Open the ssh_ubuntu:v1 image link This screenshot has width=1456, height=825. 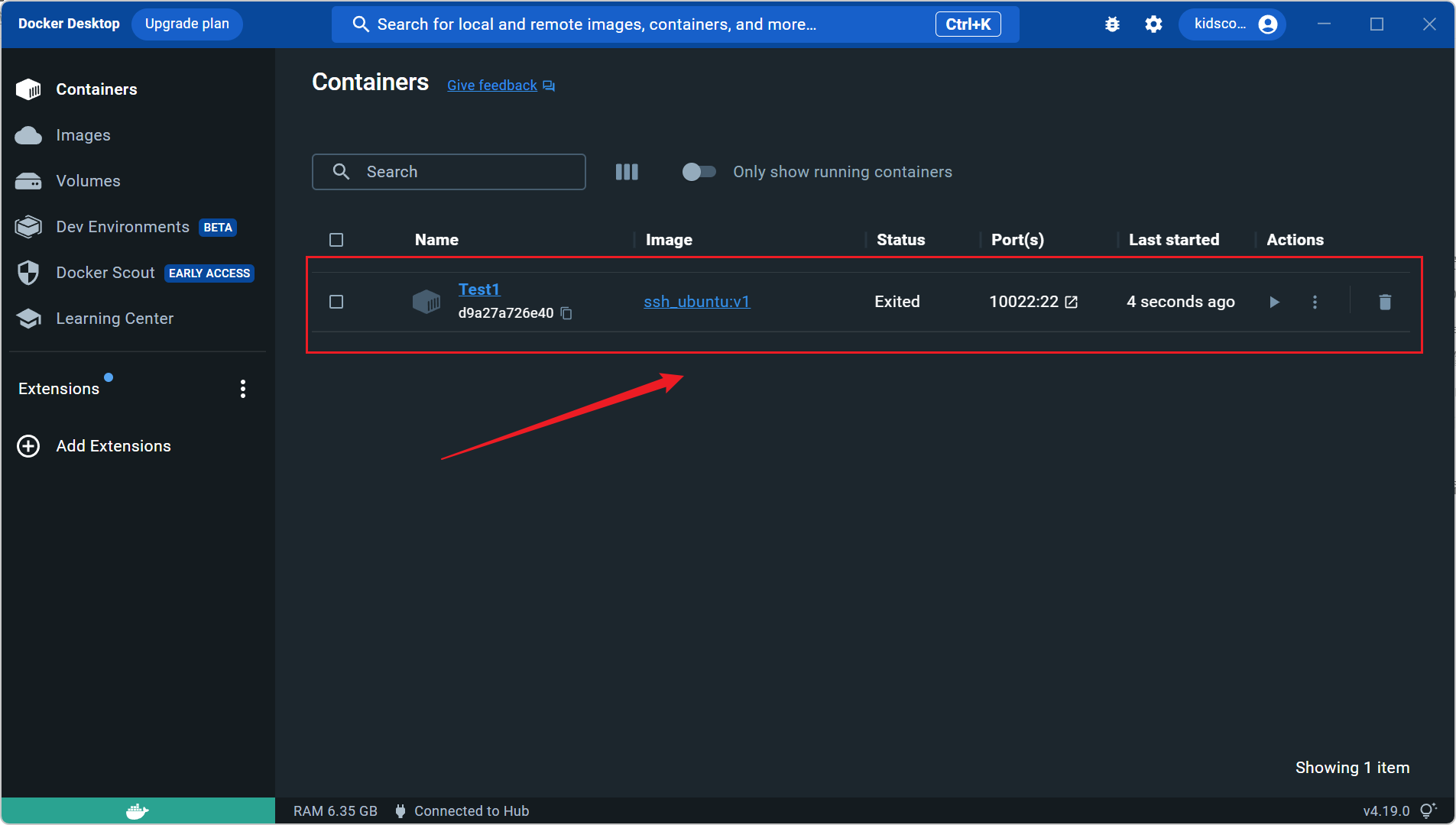[697, 302]
